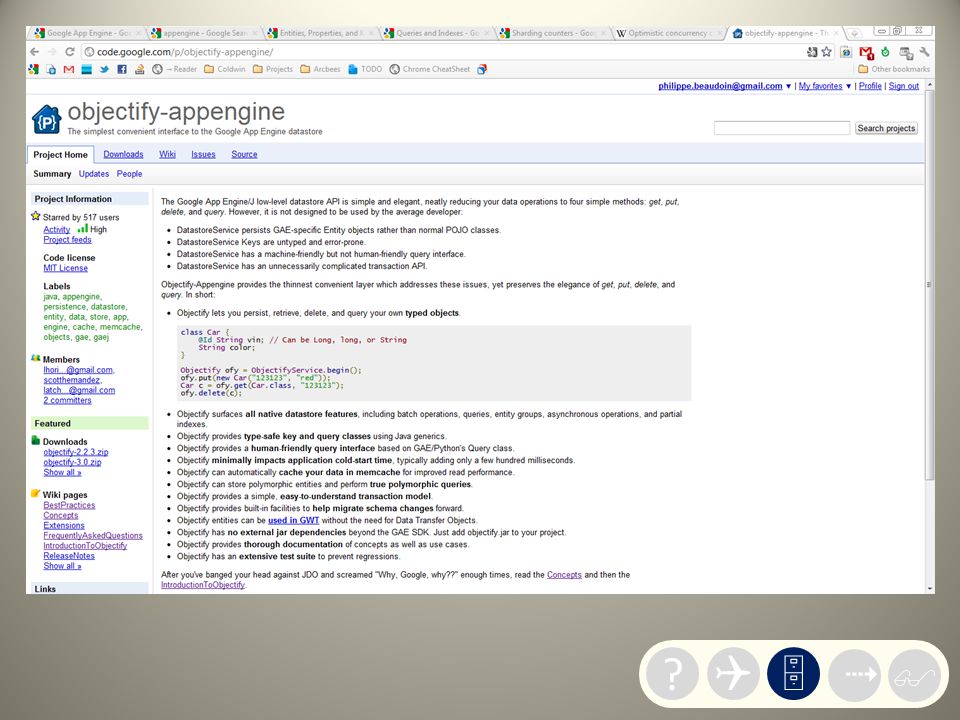The width and height of the screenshot is (960, 720).
Task: Open the ReleaseNotes wiki page
Action: (69, 556)
